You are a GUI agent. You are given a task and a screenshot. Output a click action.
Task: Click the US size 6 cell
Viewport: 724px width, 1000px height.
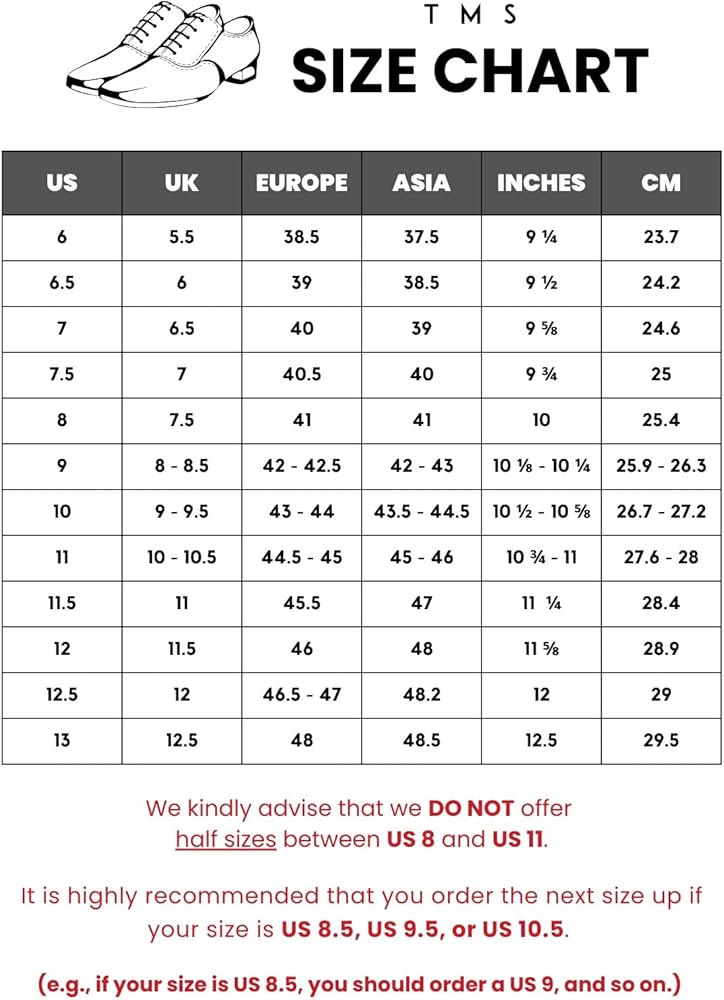click(x=62, y=237)
